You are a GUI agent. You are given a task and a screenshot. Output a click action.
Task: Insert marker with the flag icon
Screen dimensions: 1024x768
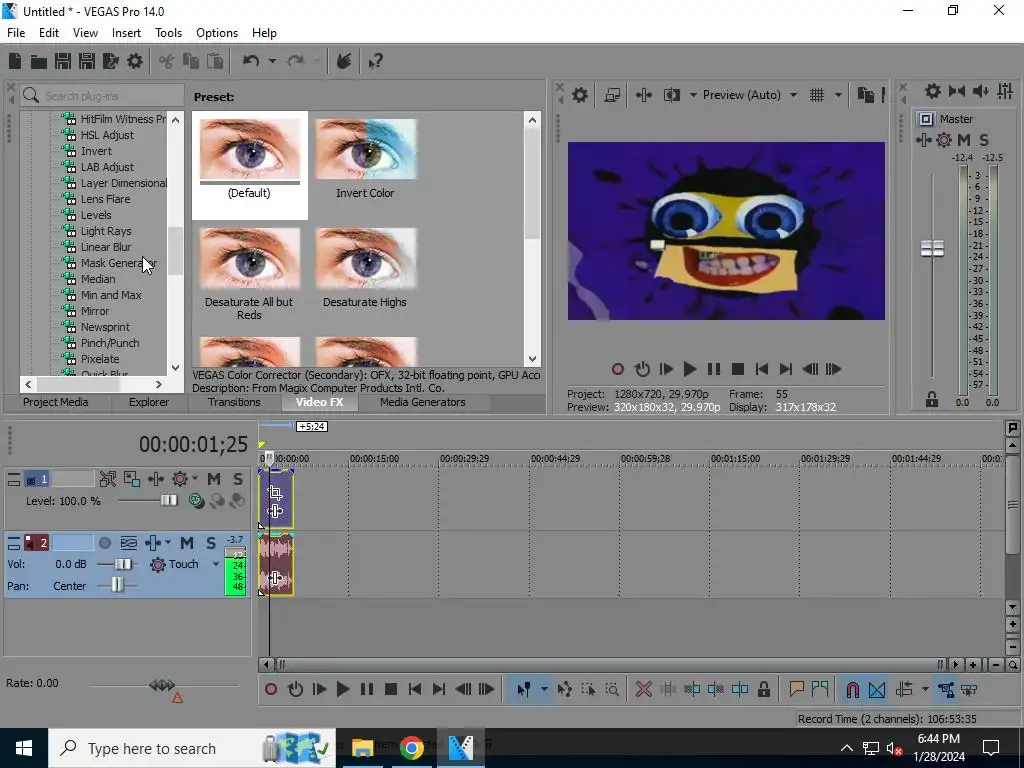click(x=796, y=689)
